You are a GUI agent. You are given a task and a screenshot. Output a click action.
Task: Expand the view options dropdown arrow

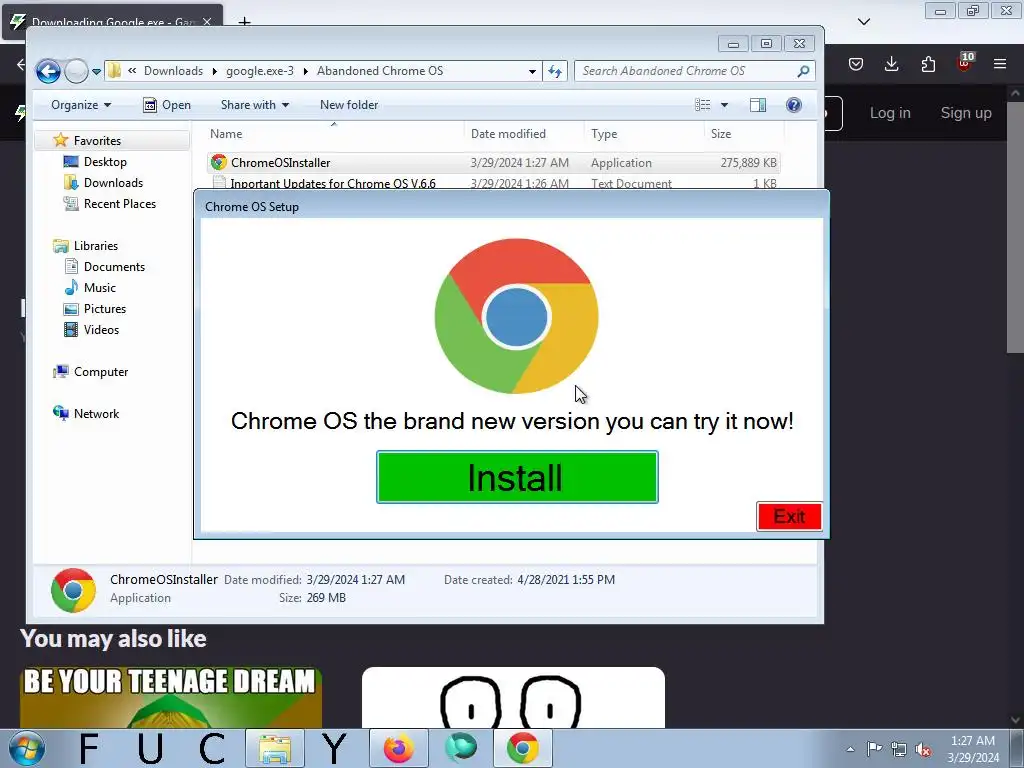point(724,104)
